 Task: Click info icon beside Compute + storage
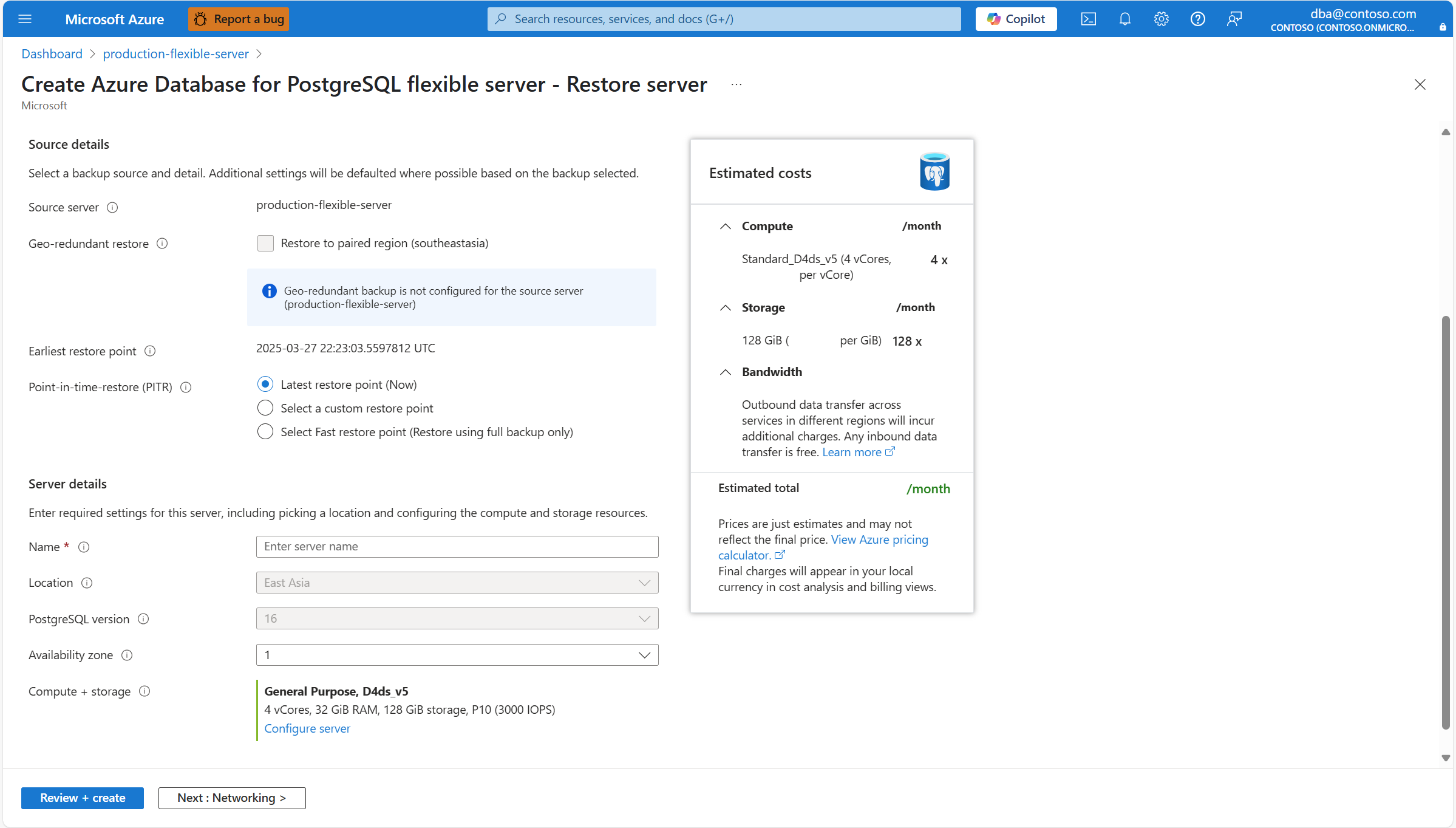pos(145,691)
